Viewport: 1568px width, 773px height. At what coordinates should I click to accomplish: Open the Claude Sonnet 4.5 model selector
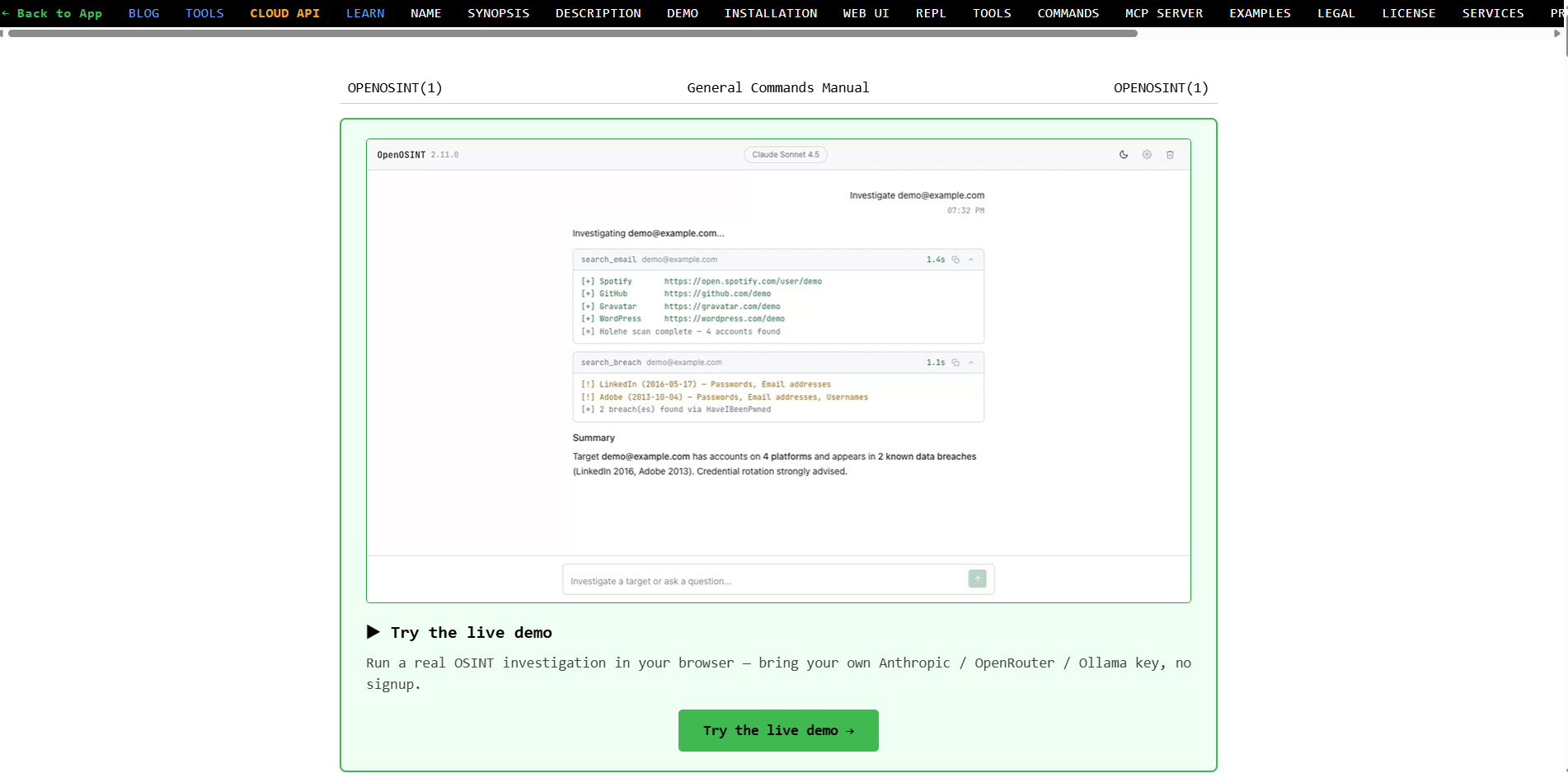[x=786, y=155]
